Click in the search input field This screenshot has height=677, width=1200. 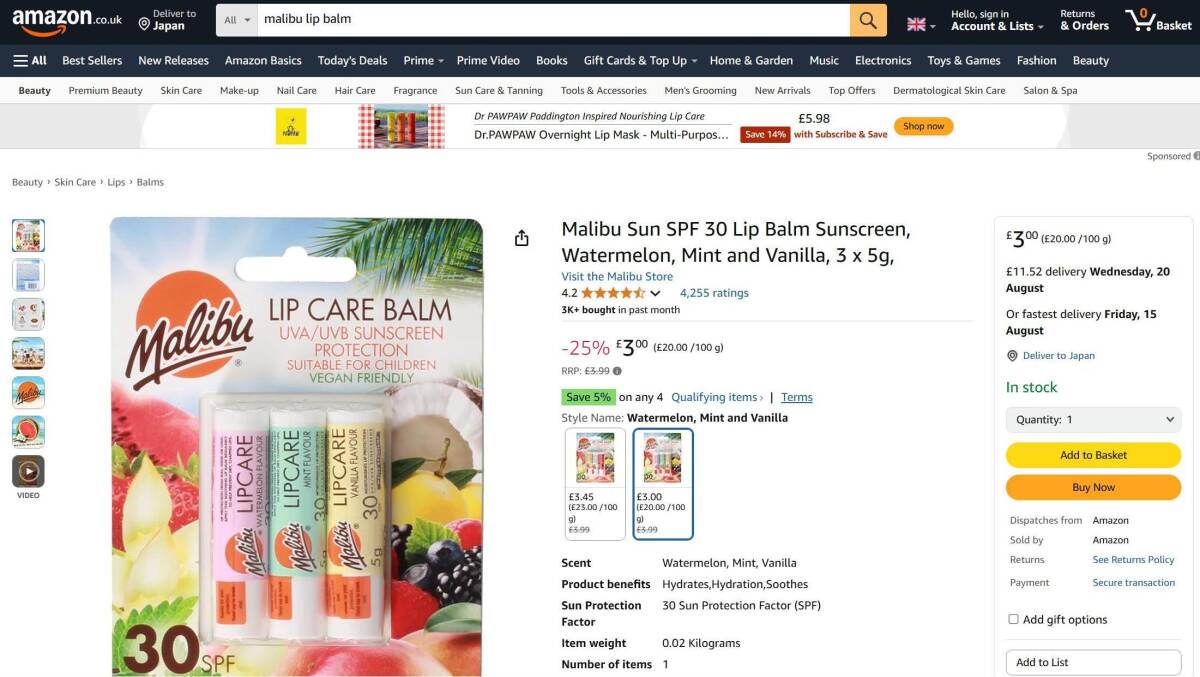coord(550,20)
